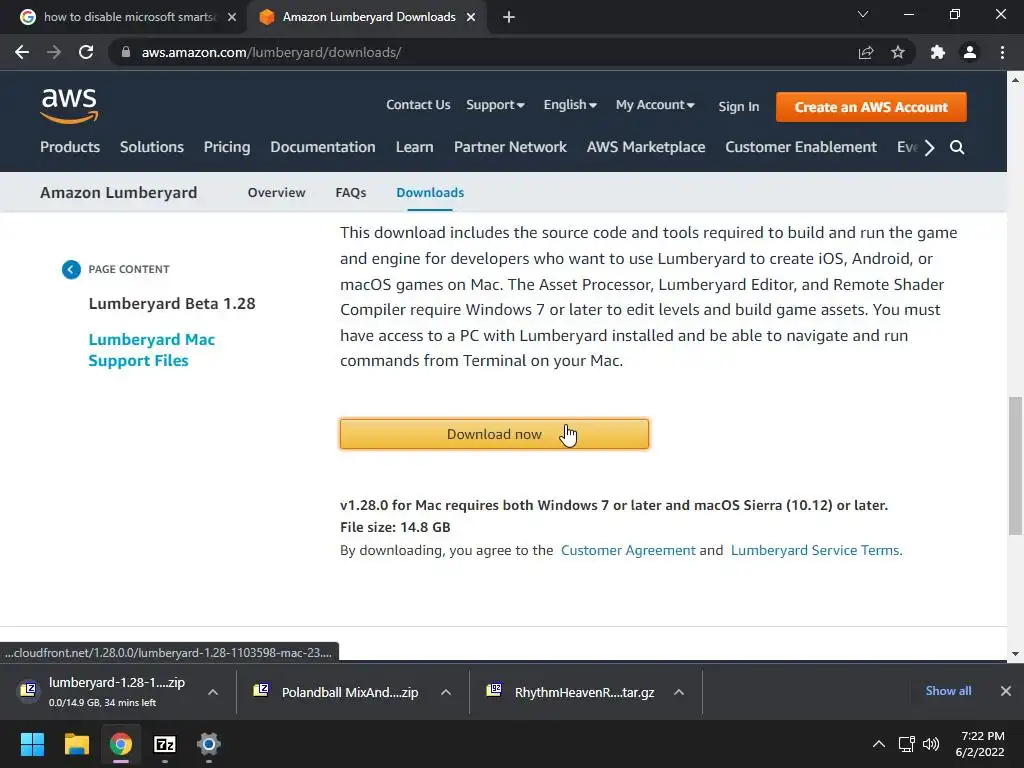Image resolution: width=1024 pixels, height=768 pixels.
Task: Open the Chrome profile avatar icon
Action: click(970, 52)
